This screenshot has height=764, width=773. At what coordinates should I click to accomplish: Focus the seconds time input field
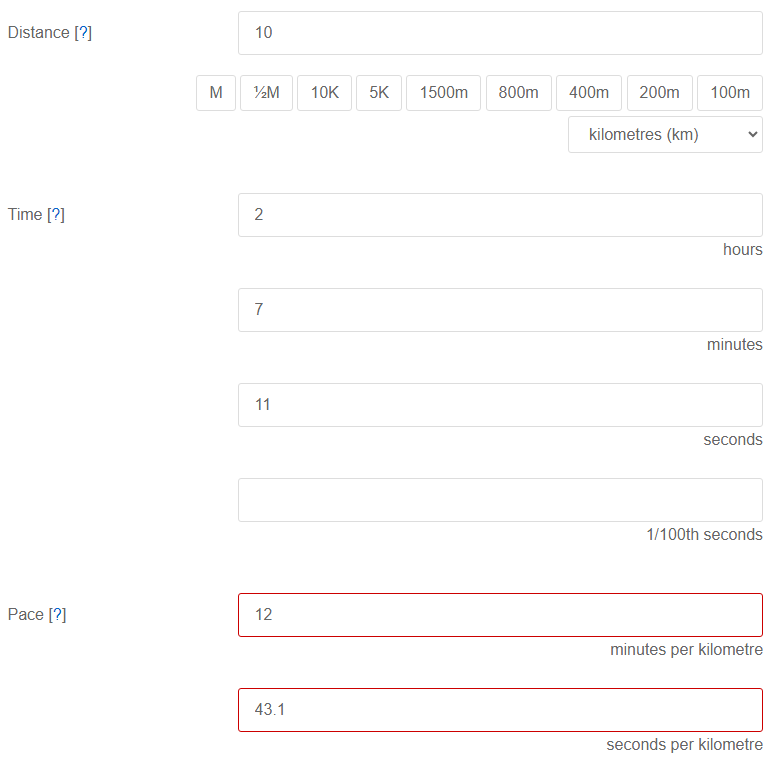coord(500,405)
